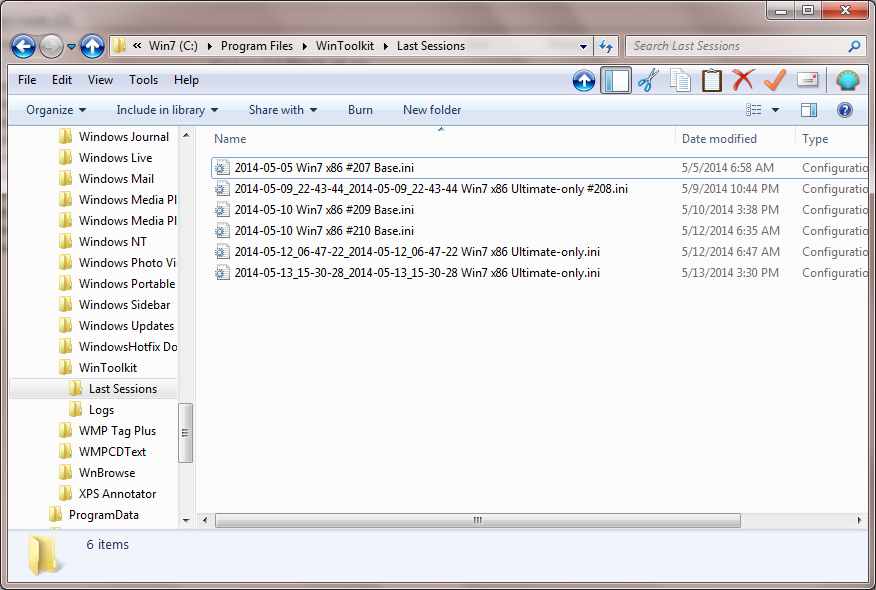This screenshot has height=590, width=876.
Task: Select the Ultimate-only #208.ini file
Action: tap(431, 189)
